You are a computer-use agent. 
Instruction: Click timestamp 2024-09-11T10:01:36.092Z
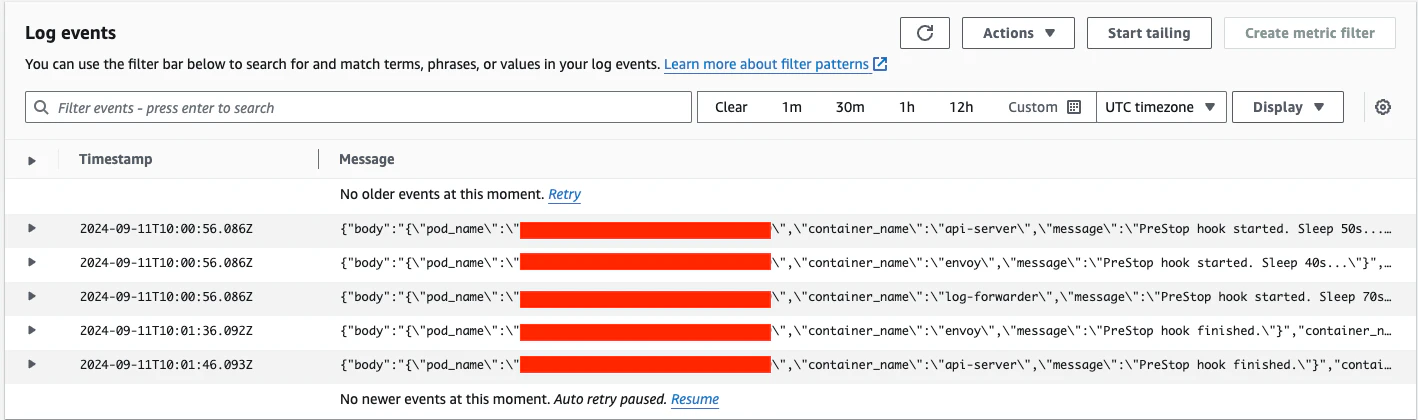click(166, 330)
